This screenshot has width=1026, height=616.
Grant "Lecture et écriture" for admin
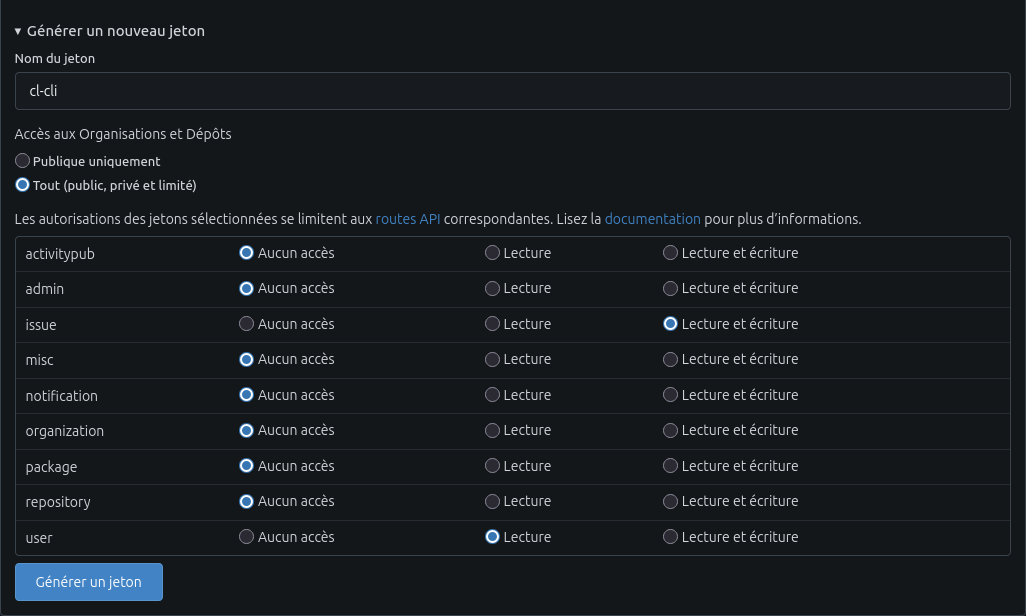(x=670, y=288)
